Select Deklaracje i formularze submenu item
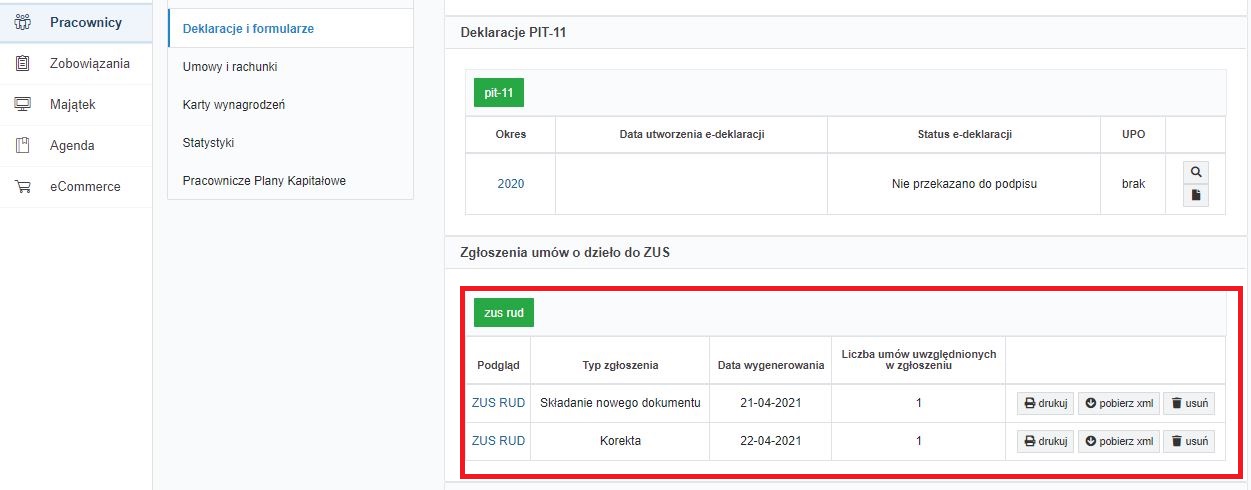The height and width of the screenshot is (490, 1251). 290,29
